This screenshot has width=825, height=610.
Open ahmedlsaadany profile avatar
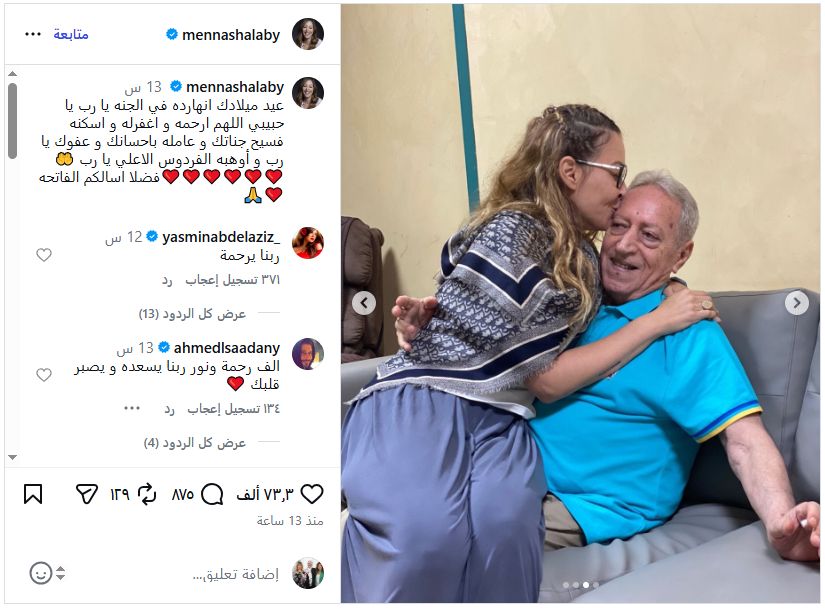[308, 354]
